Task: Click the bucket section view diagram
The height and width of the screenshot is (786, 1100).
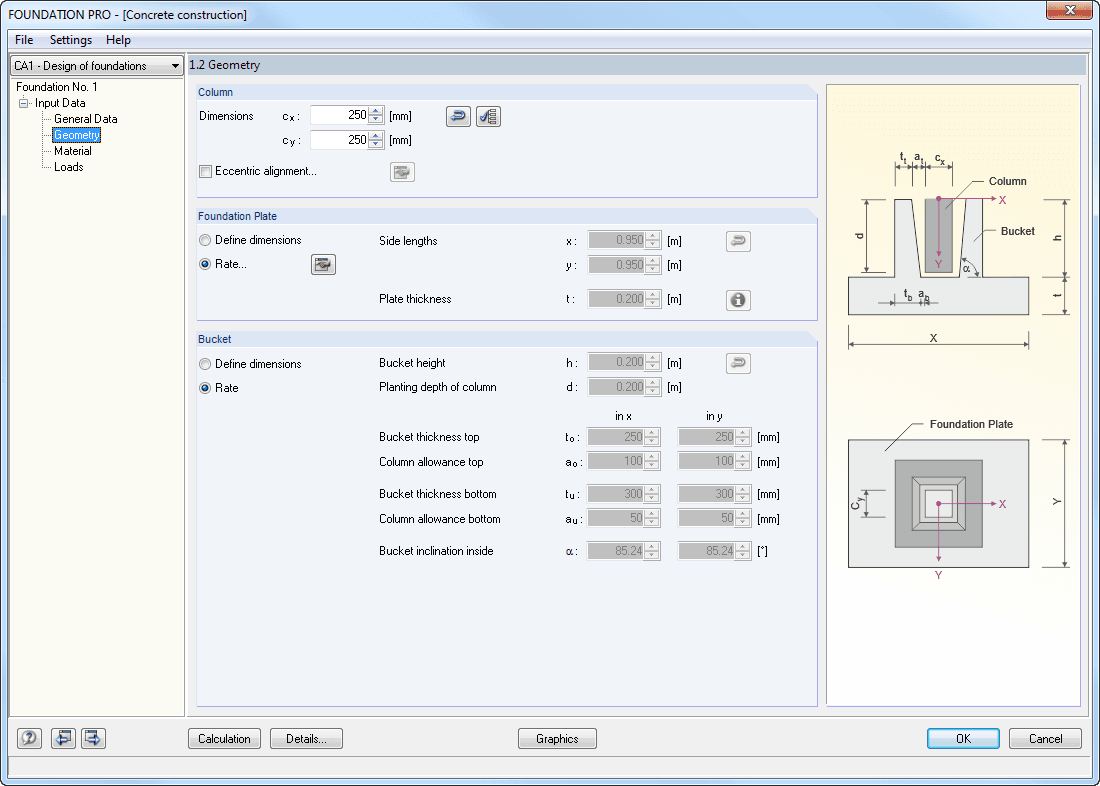Action: (x=939, y=256)
